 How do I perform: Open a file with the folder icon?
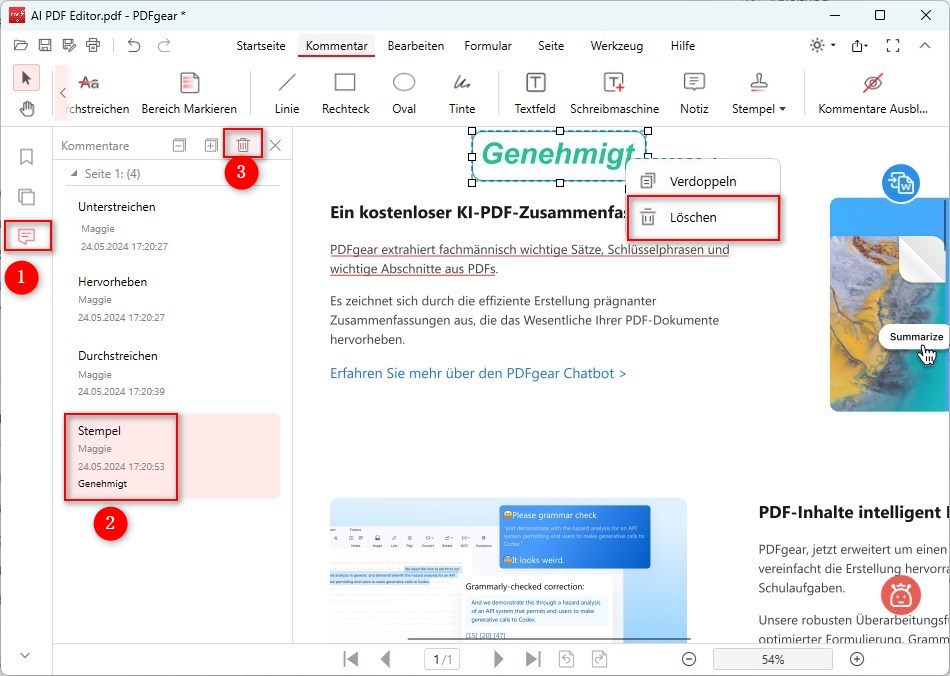(x=21, y=45)
